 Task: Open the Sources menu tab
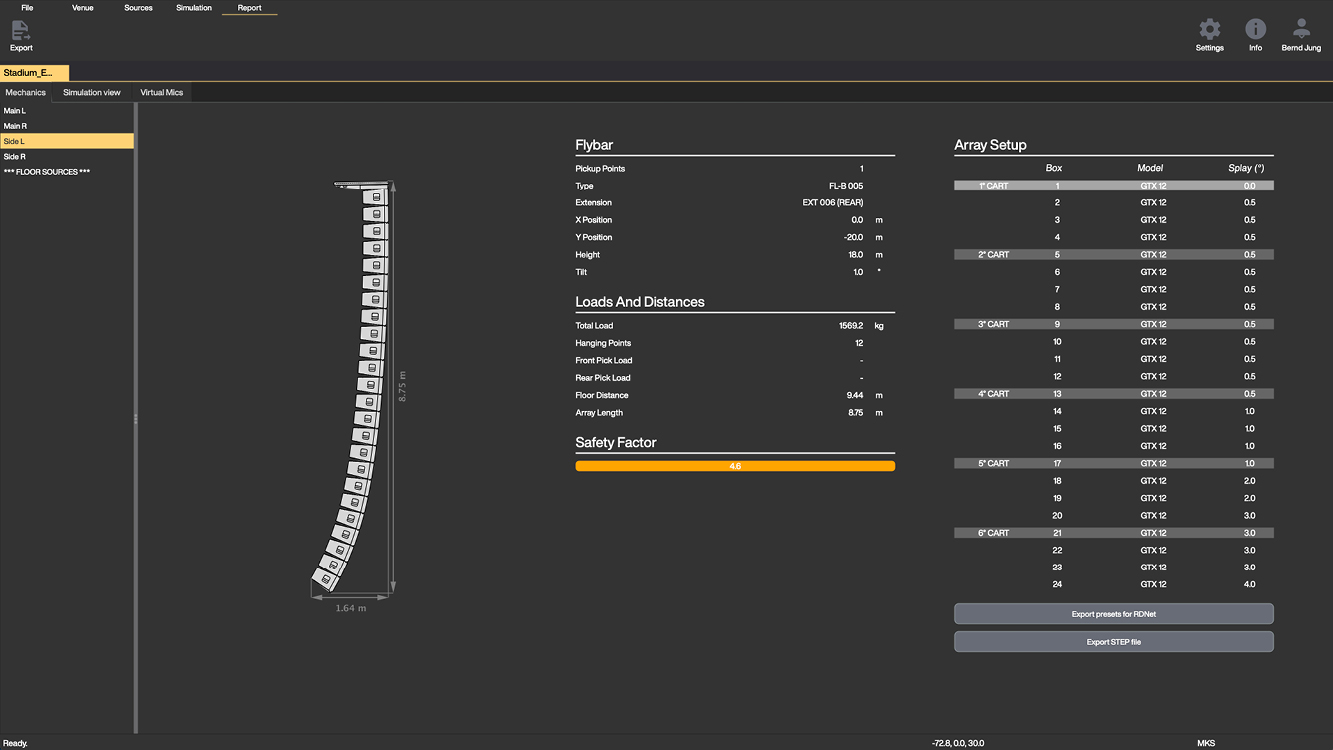point(138,8)
